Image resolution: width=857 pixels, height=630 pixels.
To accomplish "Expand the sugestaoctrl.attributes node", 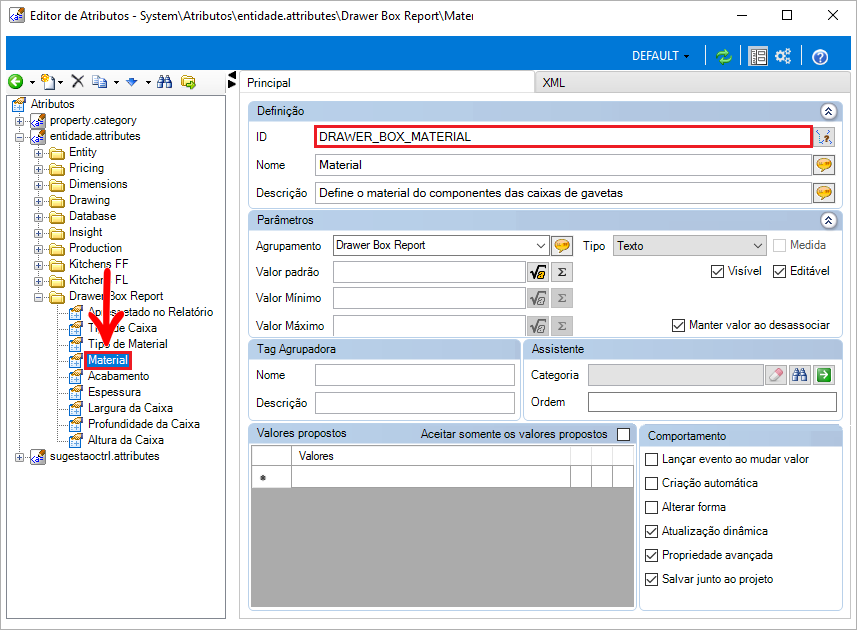I will (x=20, y=457).
